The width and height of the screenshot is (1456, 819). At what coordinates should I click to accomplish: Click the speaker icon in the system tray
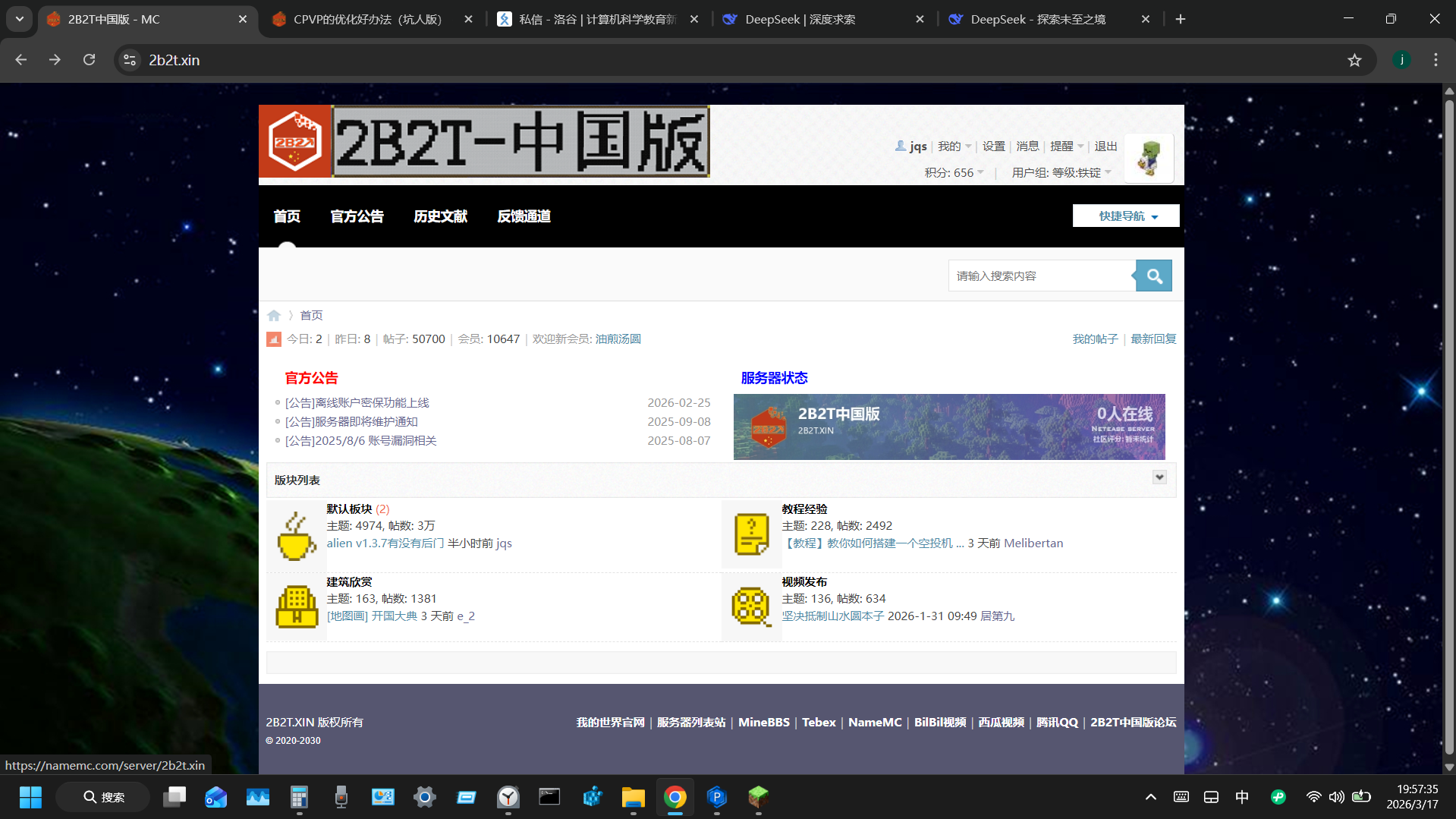click(1337, 797)
